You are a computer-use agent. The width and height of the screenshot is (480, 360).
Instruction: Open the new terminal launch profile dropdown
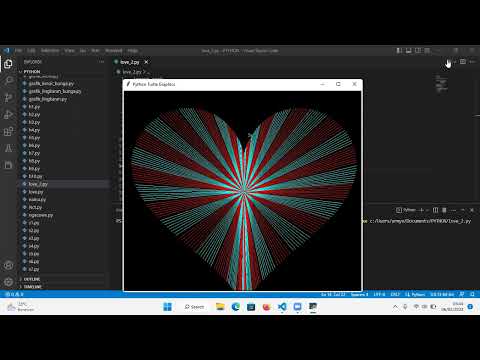(x=427, y=210)
